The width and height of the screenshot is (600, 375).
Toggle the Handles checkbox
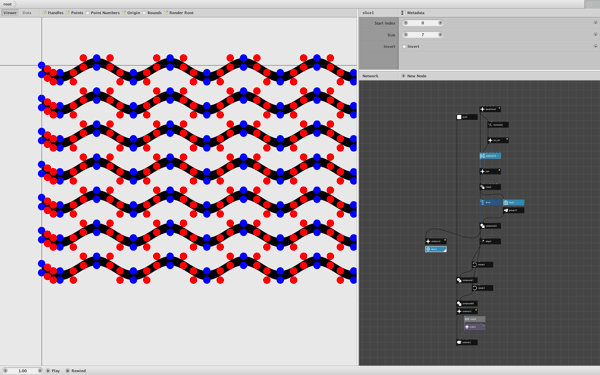[44, 13]
